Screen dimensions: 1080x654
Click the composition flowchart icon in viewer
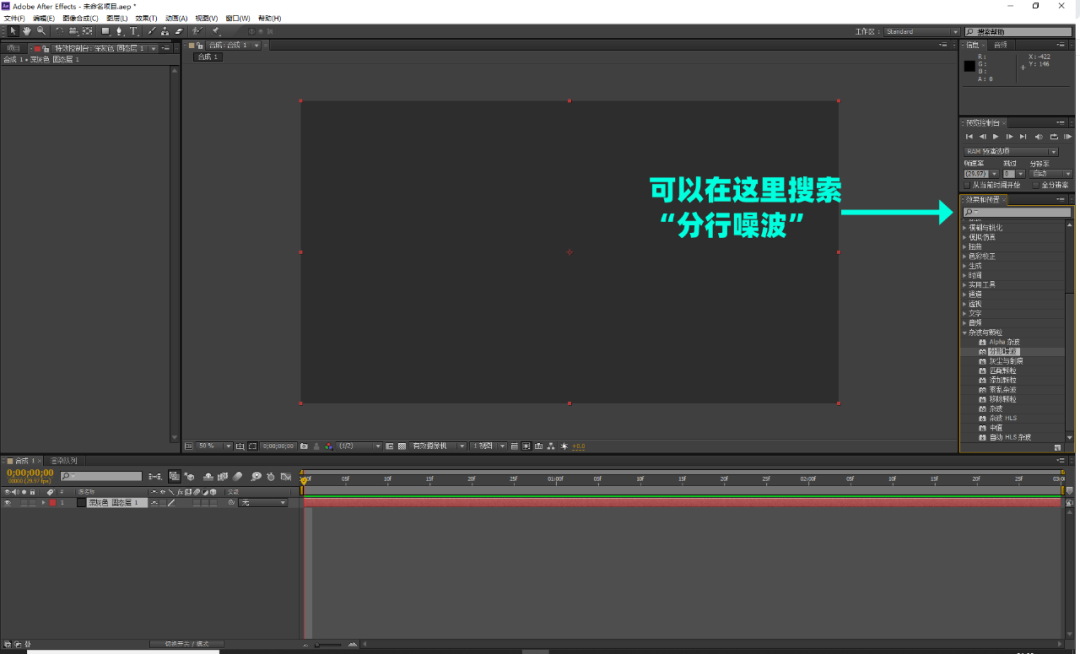pos(551,446)
